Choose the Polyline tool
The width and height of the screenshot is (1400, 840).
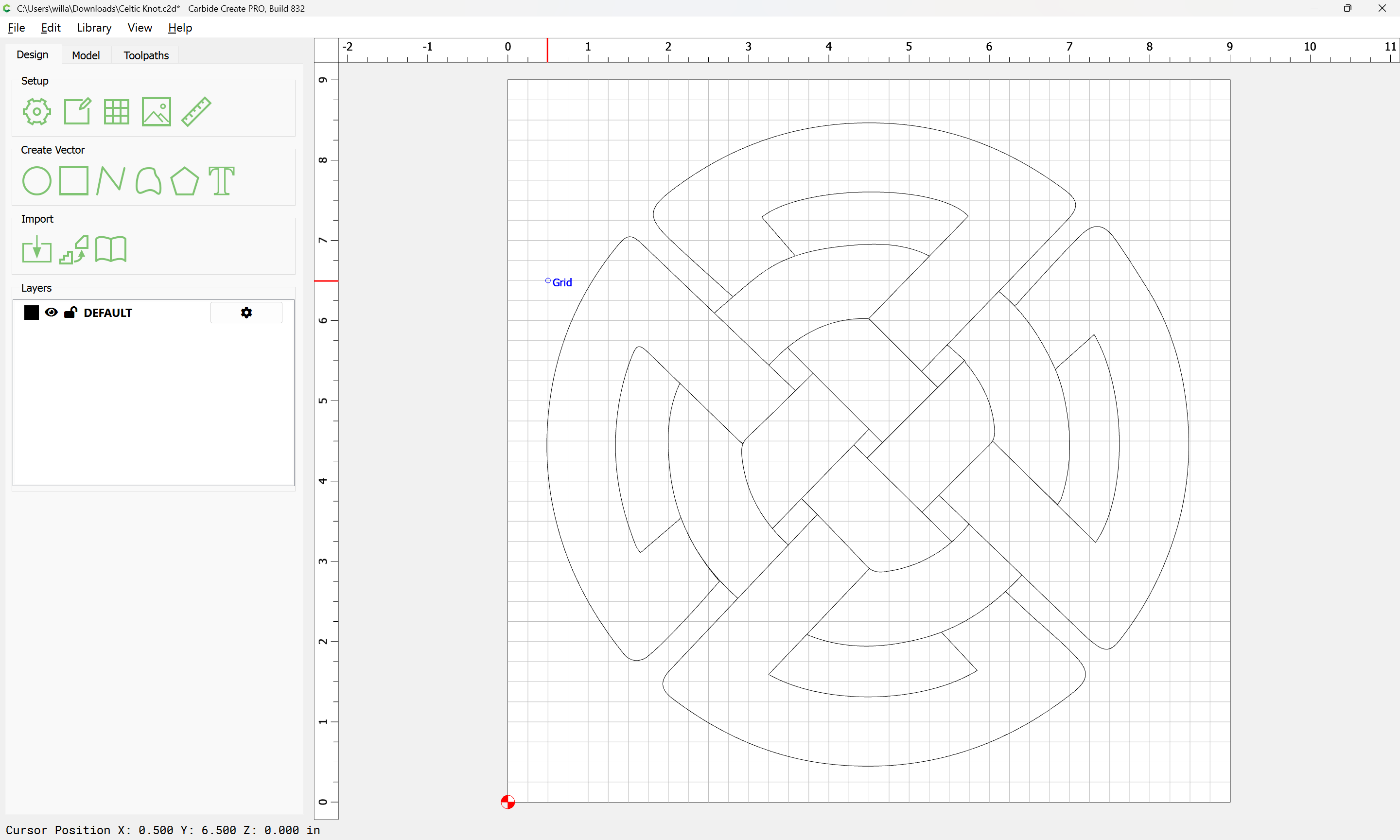click(x=110, y=180)
